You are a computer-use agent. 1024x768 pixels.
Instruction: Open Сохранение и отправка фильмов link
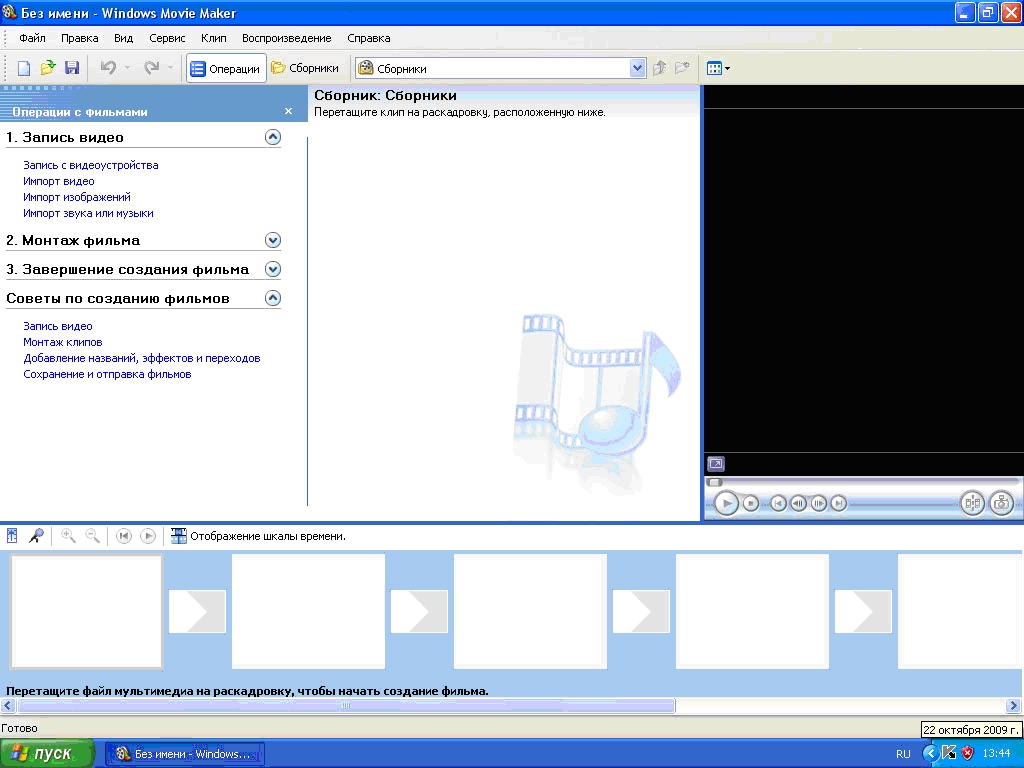[107, 374]
